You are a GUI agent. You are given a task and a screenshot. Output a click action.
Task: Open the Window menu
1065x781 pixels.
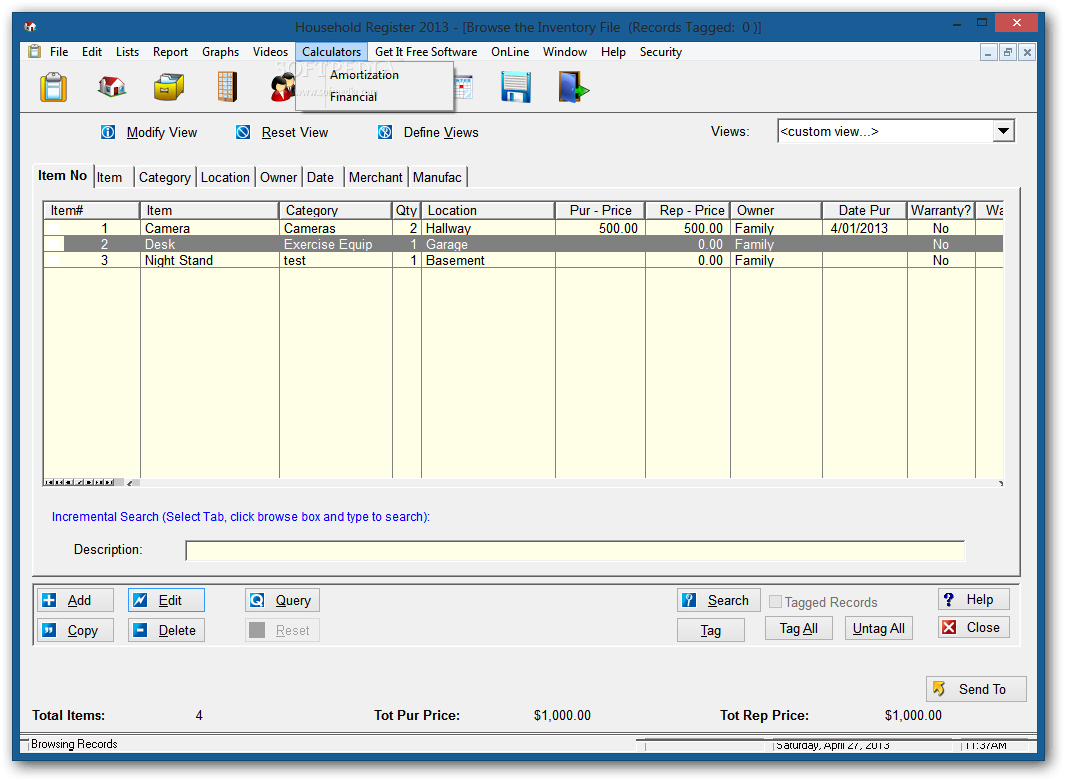564,52
